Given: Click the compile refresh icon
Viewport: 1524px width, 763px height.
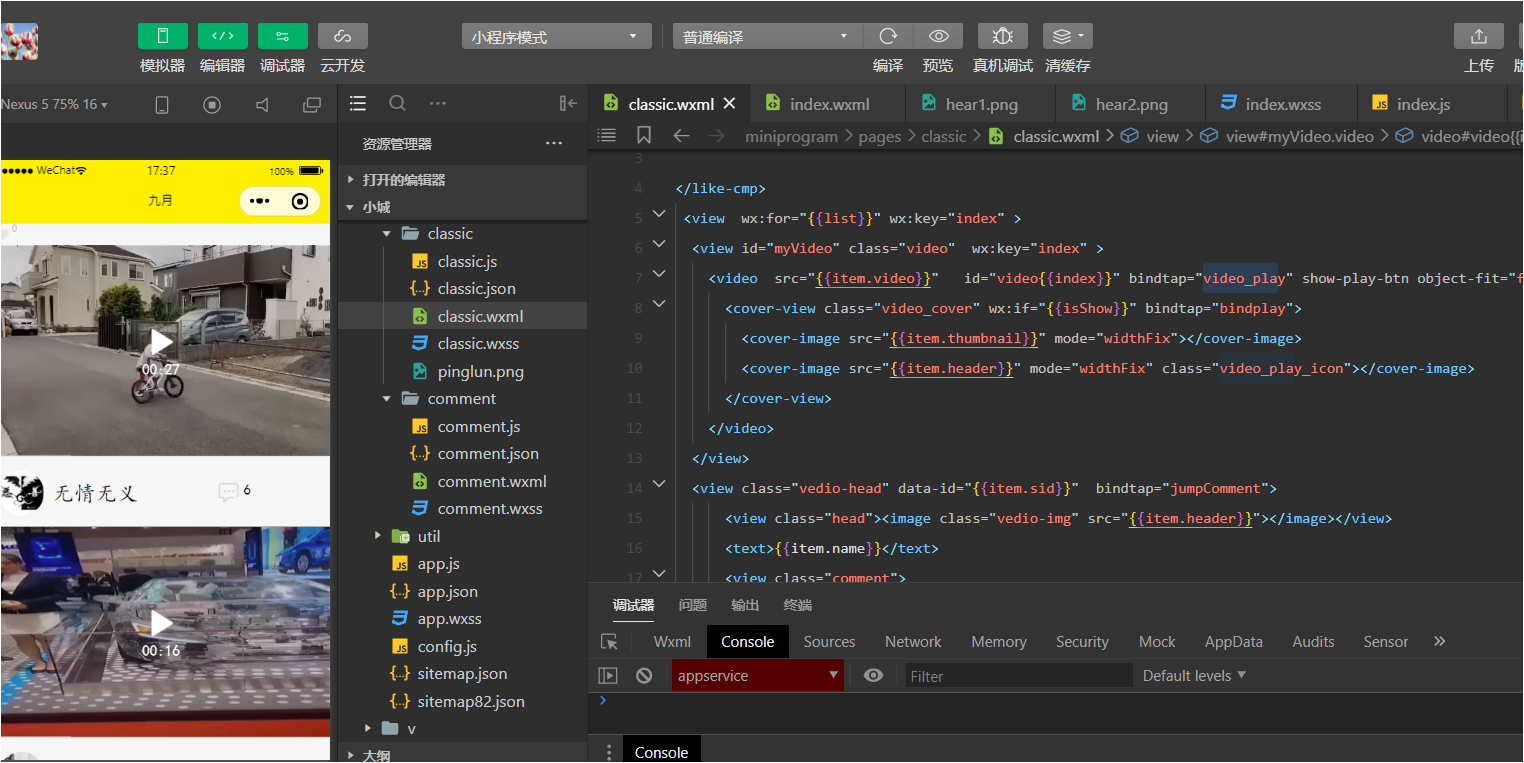Looking at the screenshot, I should coord(887,36).
